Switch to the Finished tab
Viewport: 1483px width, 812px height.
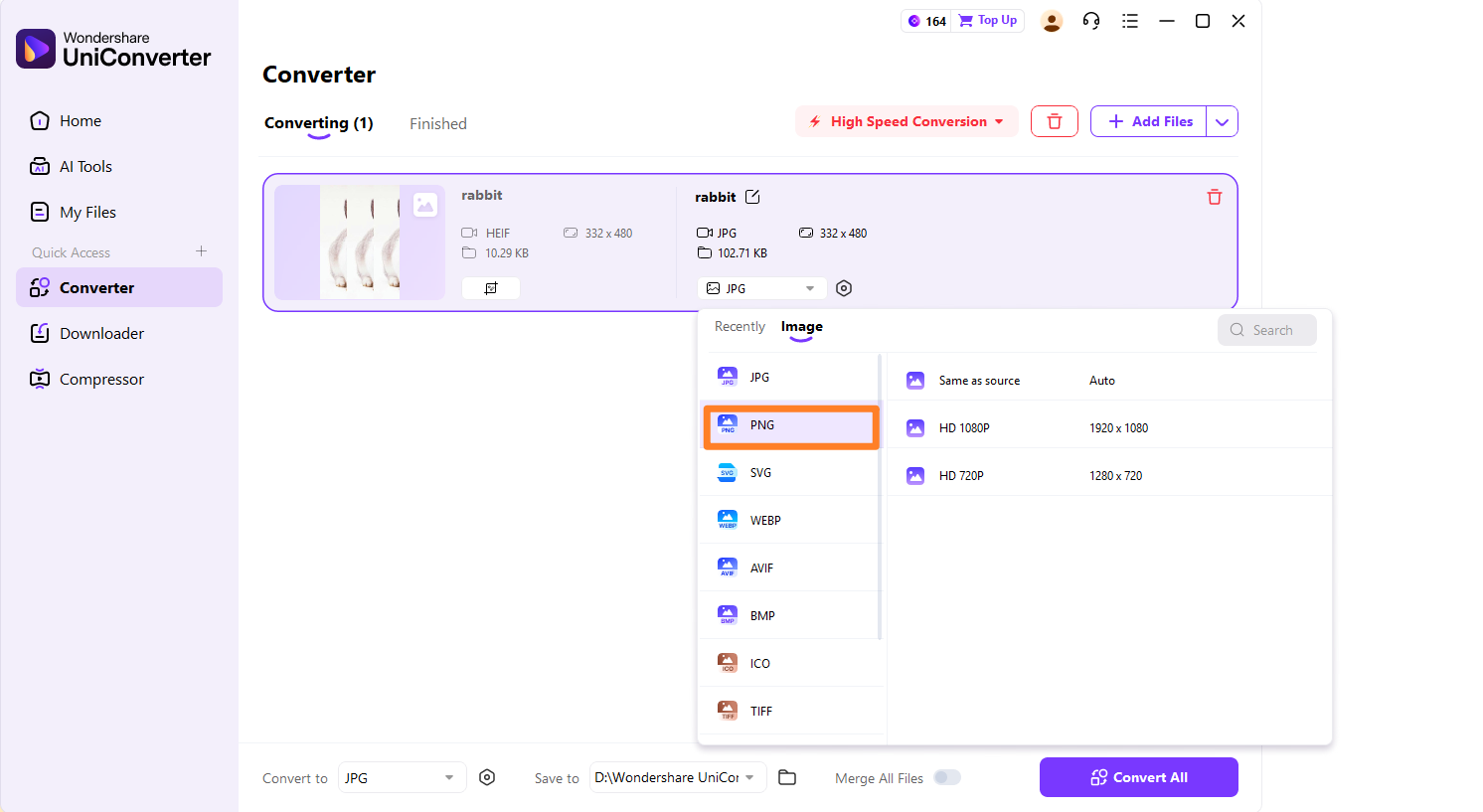coord(437,123)
